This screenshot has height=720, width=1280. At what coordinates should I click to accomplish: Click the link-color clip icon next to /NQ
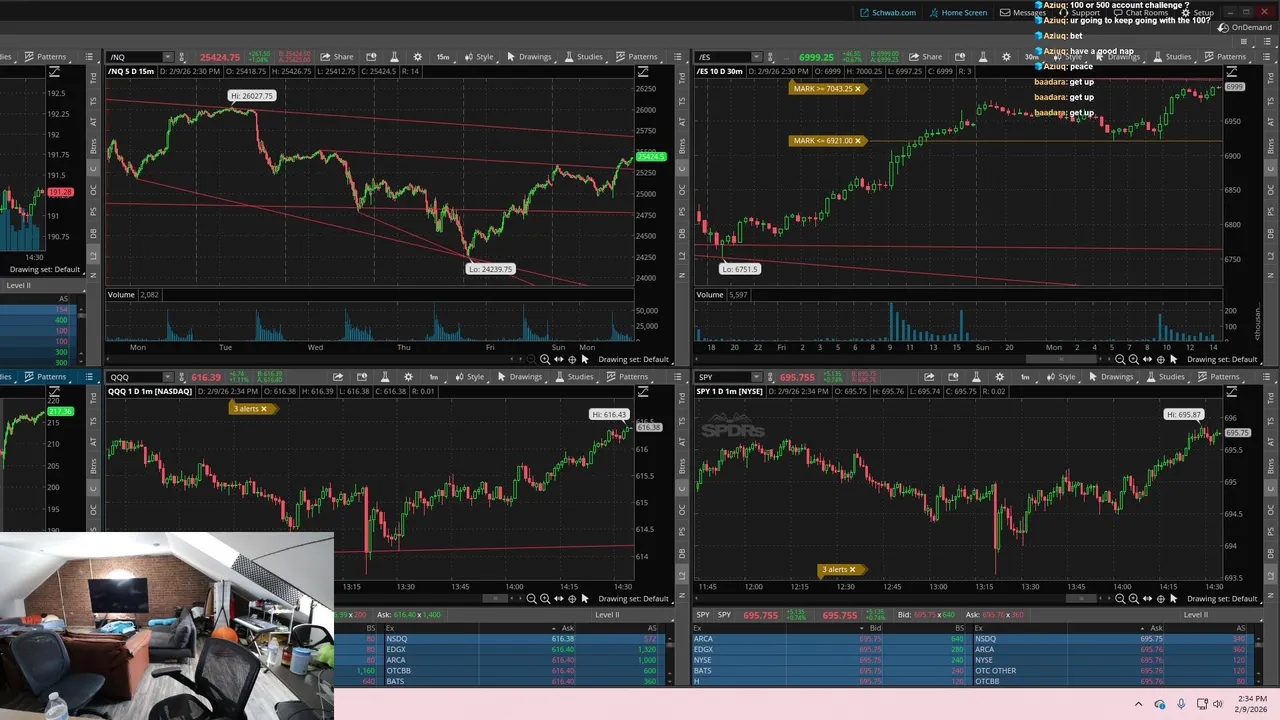184,57
